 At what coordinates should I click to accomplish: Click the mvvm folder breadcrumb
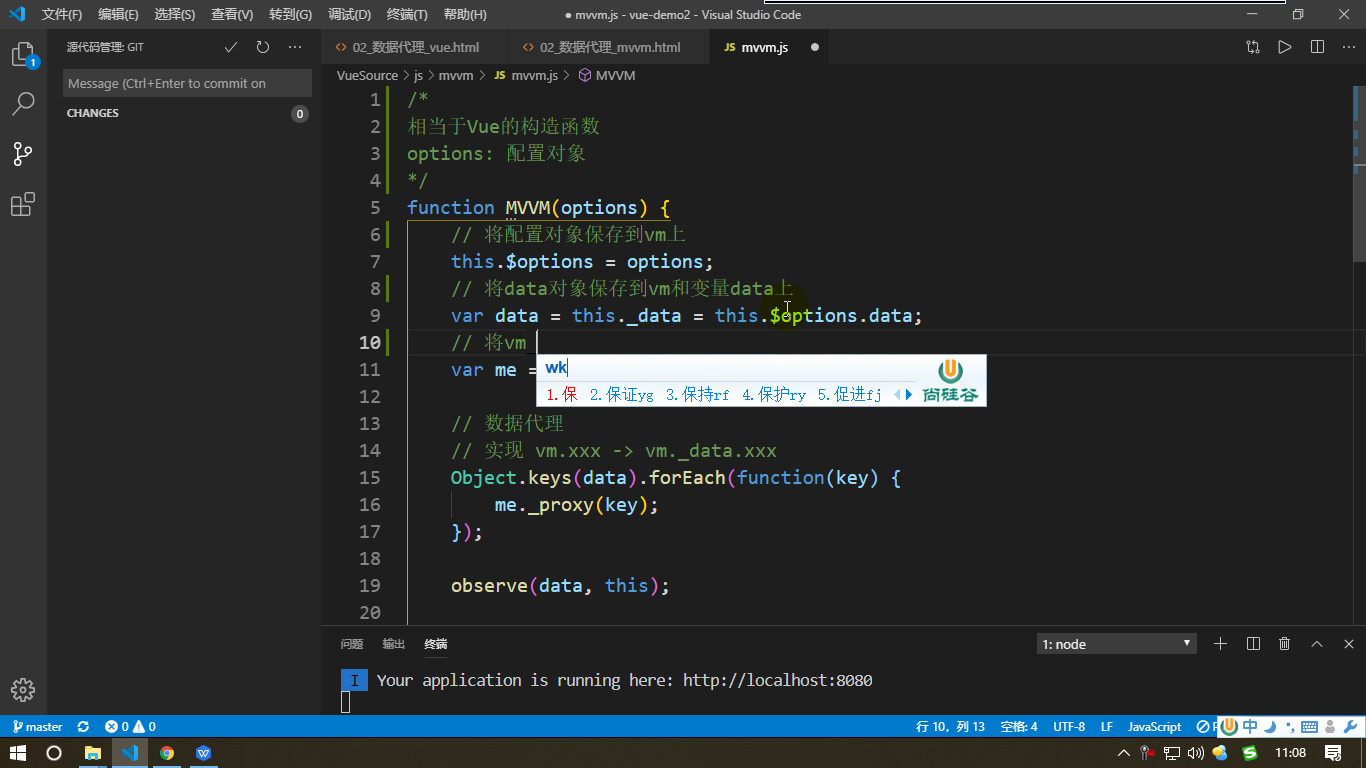456,75
